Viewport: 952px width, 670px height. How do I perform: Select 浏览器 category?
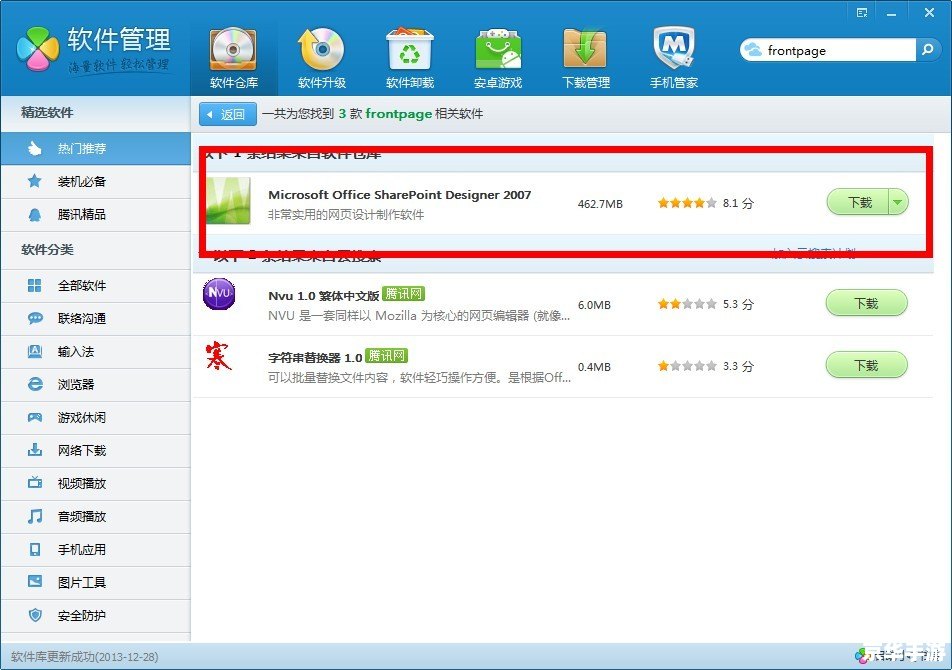tap(95, 385)
